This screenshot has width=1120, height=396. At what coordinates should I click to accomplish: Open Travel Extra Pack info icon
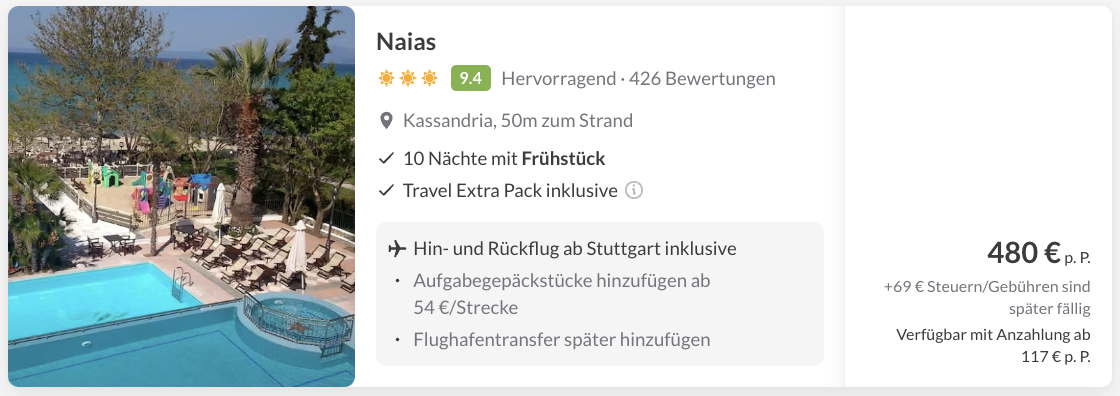coord(634,191)
